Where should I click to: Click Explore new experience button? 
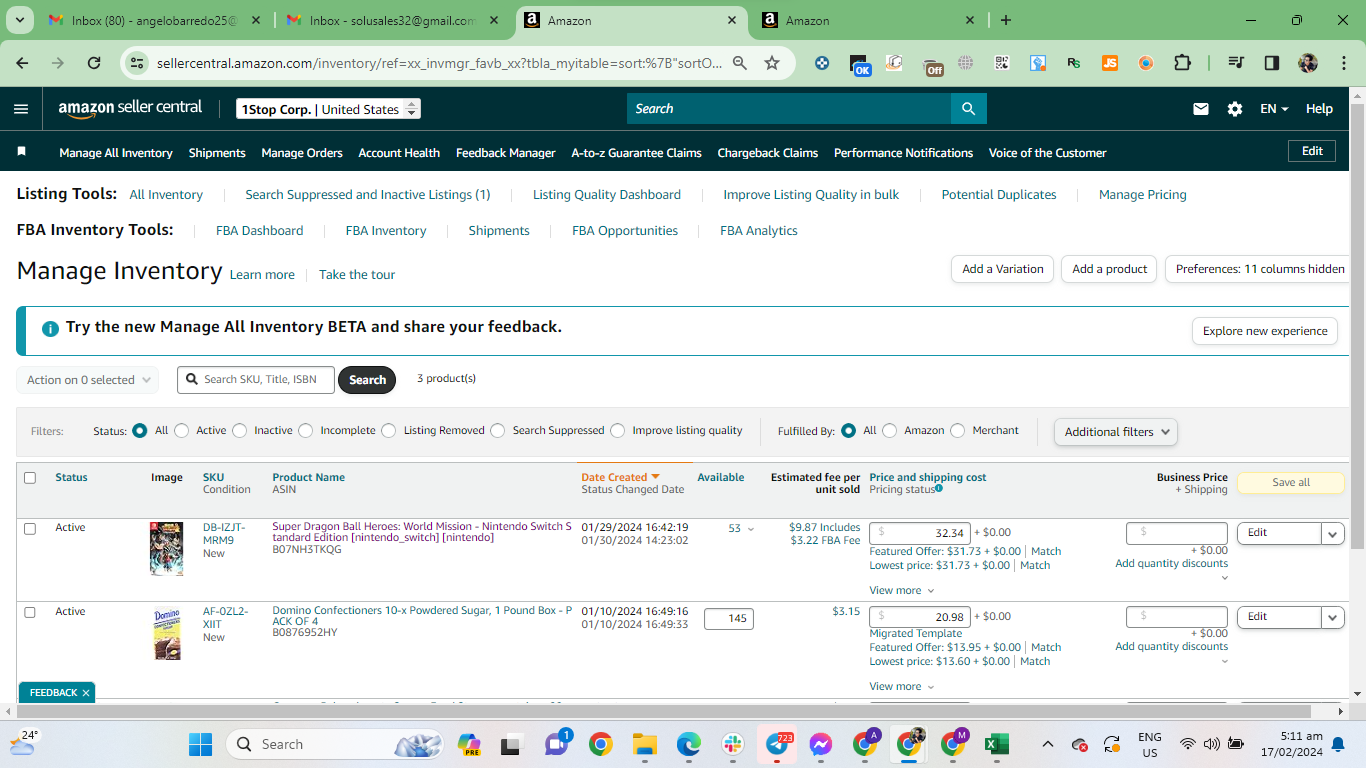[x=1265, y=331]
